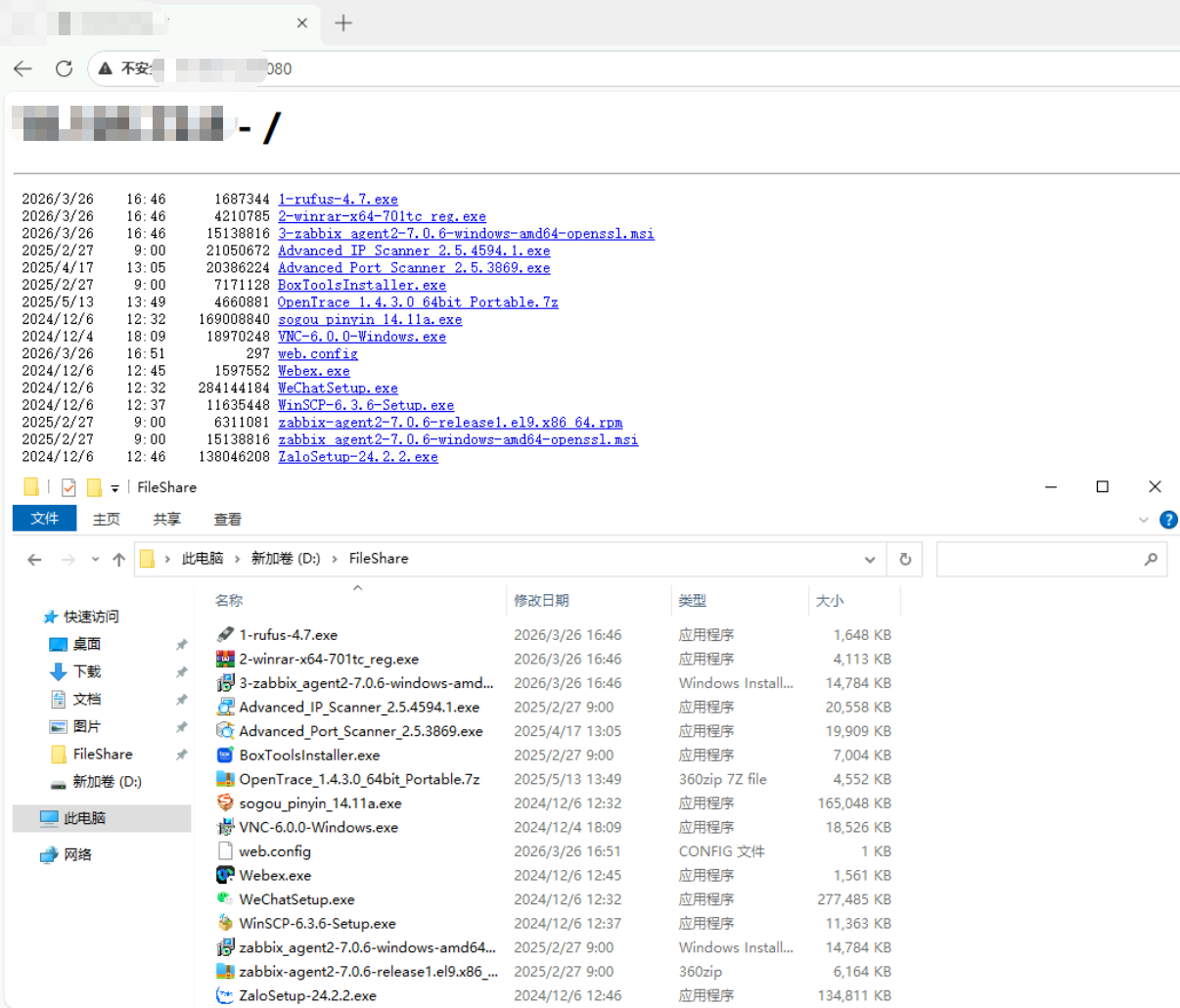The width and height of the screenshot is (1180, 1008).
Task: Select the sogou_pinyin_14.11a.exe file icon
Action: (x=225, y=802)
